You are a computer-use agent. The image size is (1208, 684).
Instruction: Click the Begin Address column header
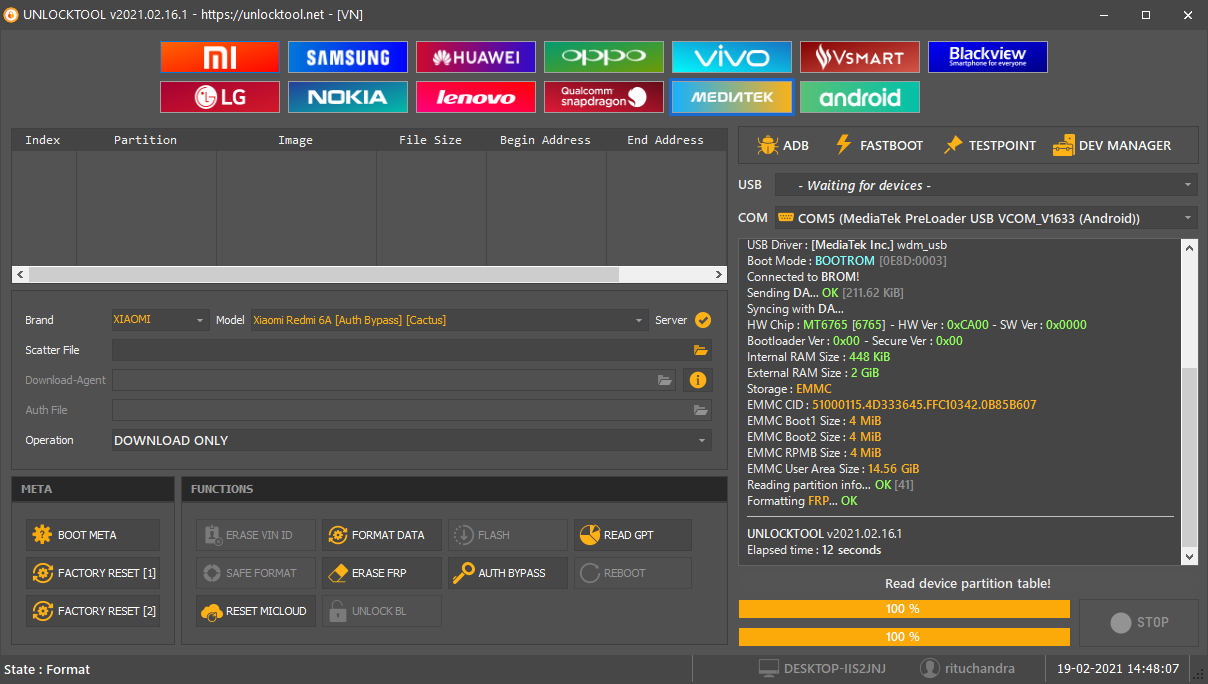click(546, 140)
